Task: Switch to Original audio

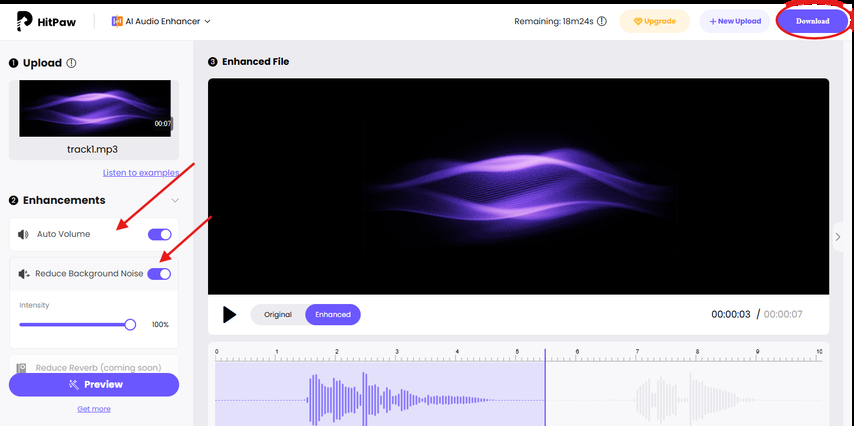Action: tap(278, 314)
